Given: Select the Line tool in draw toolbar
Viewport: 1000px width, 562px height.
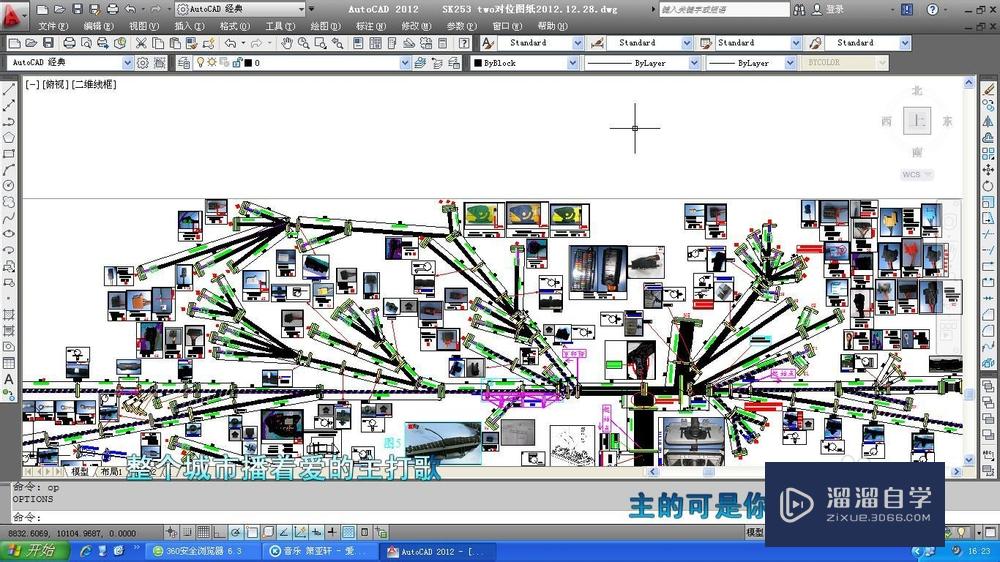Looking at the screenshot, I should click(x=9, y=90).
